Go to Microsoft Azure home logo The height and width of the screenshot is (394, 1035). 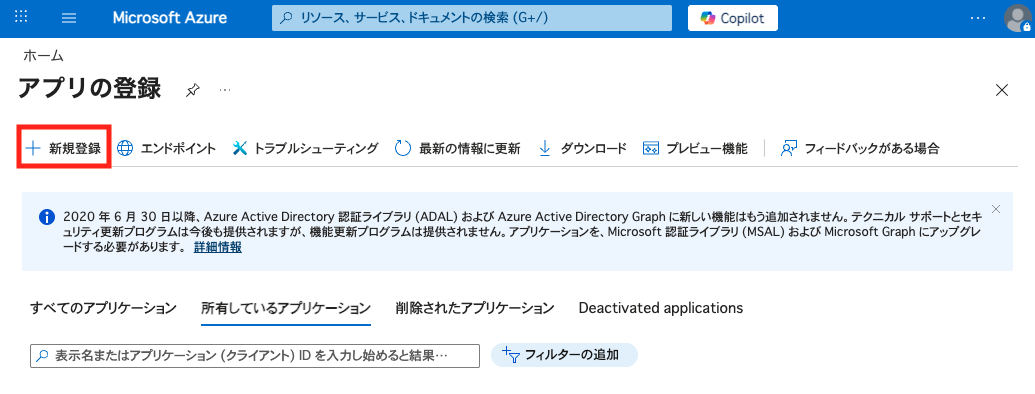point(170,18)
